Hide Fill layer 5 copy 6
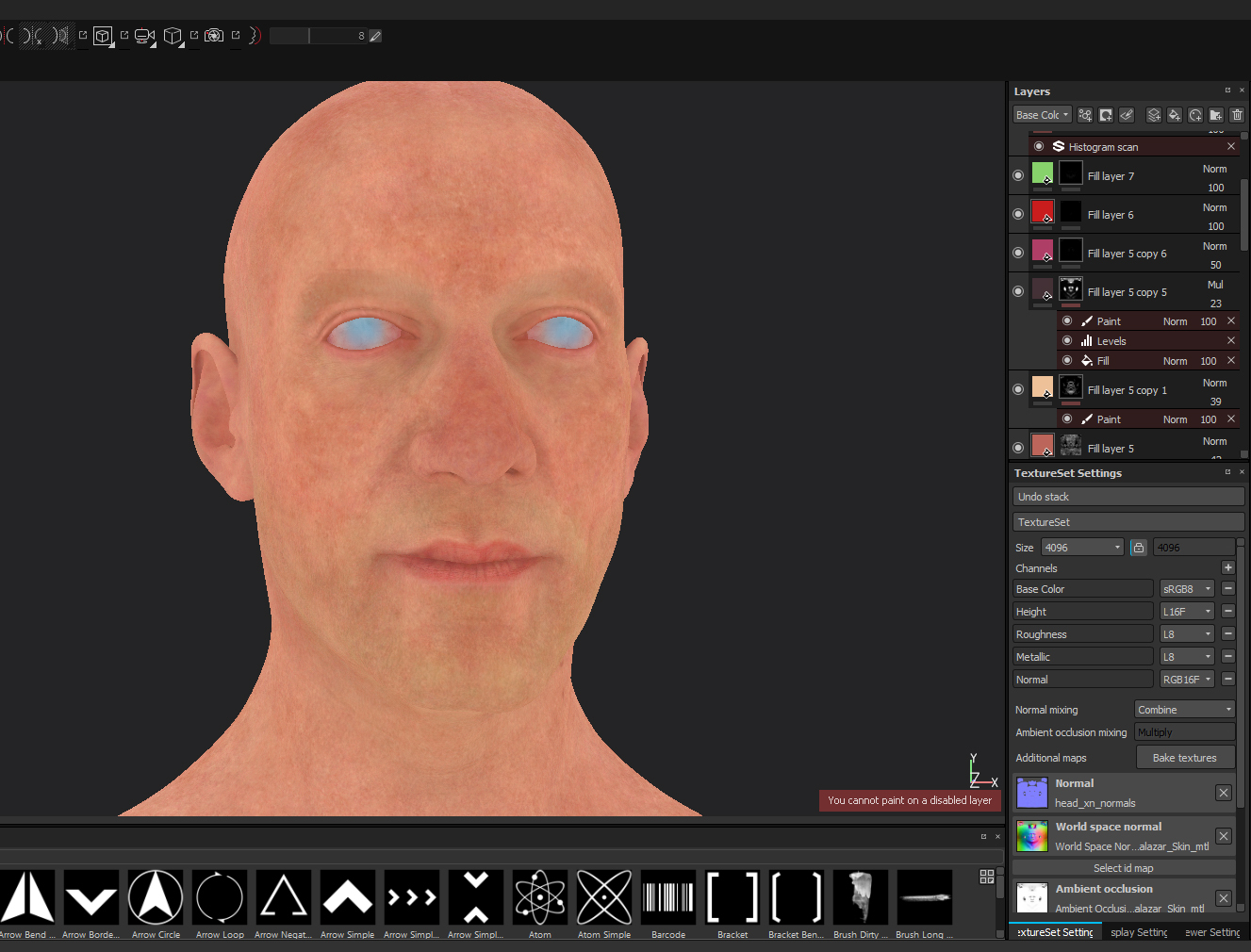Image resolution: width=1251 pixels, height=952 pixels. (x=1018, y=253)
